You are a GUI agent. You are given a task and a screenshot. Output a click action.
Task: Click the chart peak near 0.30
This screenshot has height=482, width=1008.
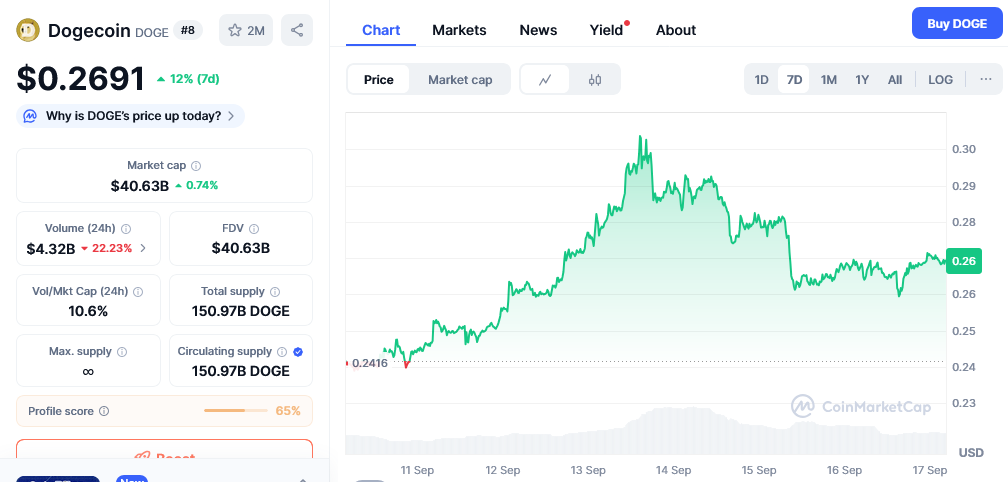coord(640,138)
